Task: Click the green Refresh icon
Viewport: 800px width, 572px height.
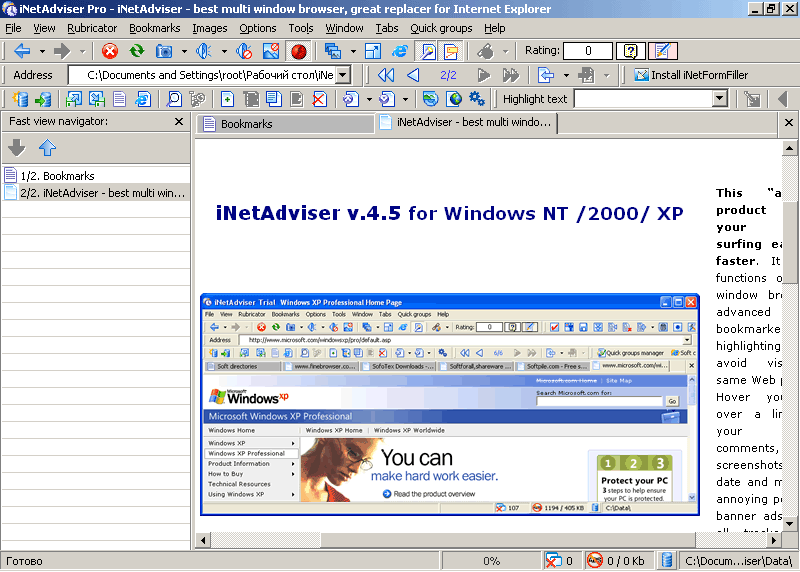Action: (136, 51)
